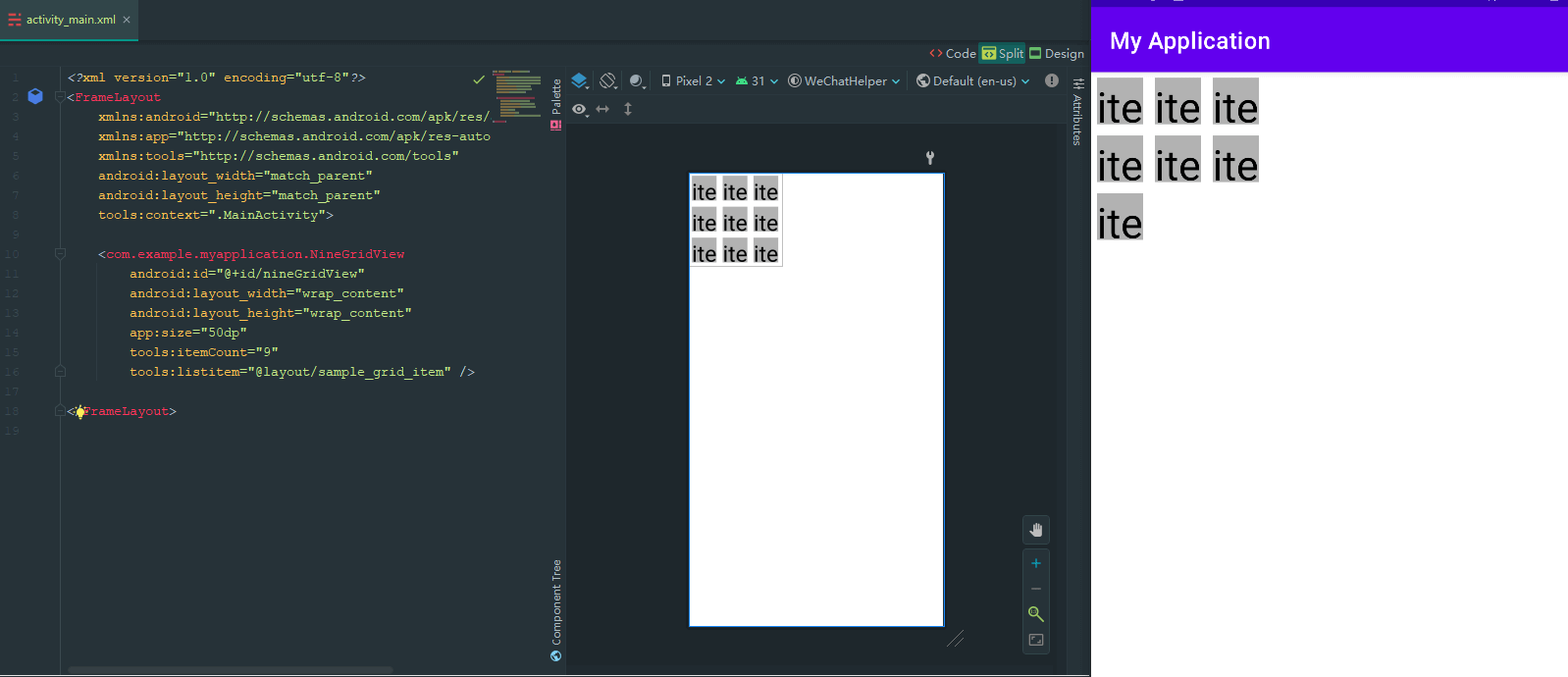Screen dimensions: 1568x677
Task: Click the code minimap overview strip
Action: click(517, 94)
